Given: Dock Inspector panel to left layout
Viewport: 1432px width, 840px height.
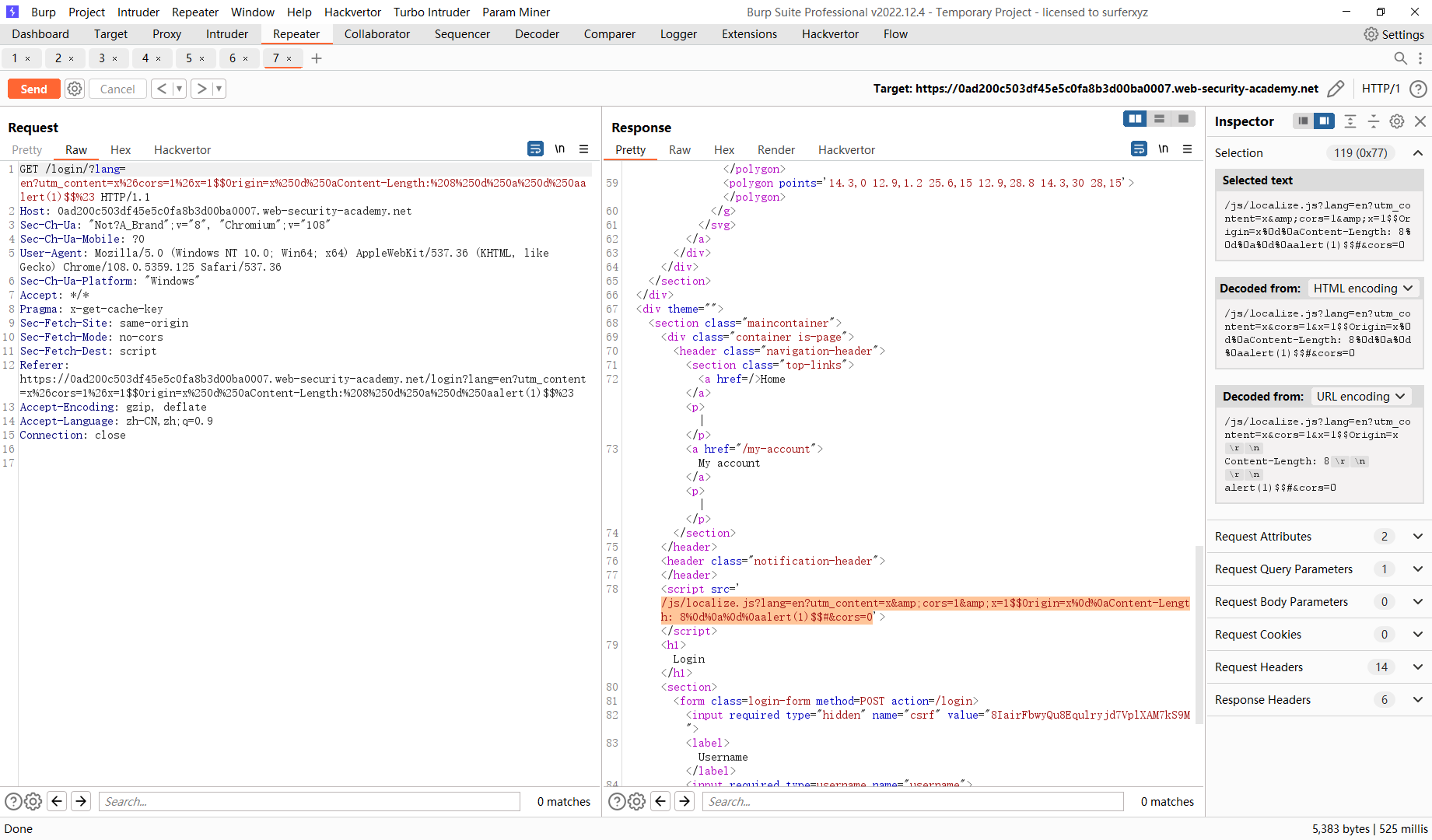Looking at the screenshot, I should tap(1303, 121).
